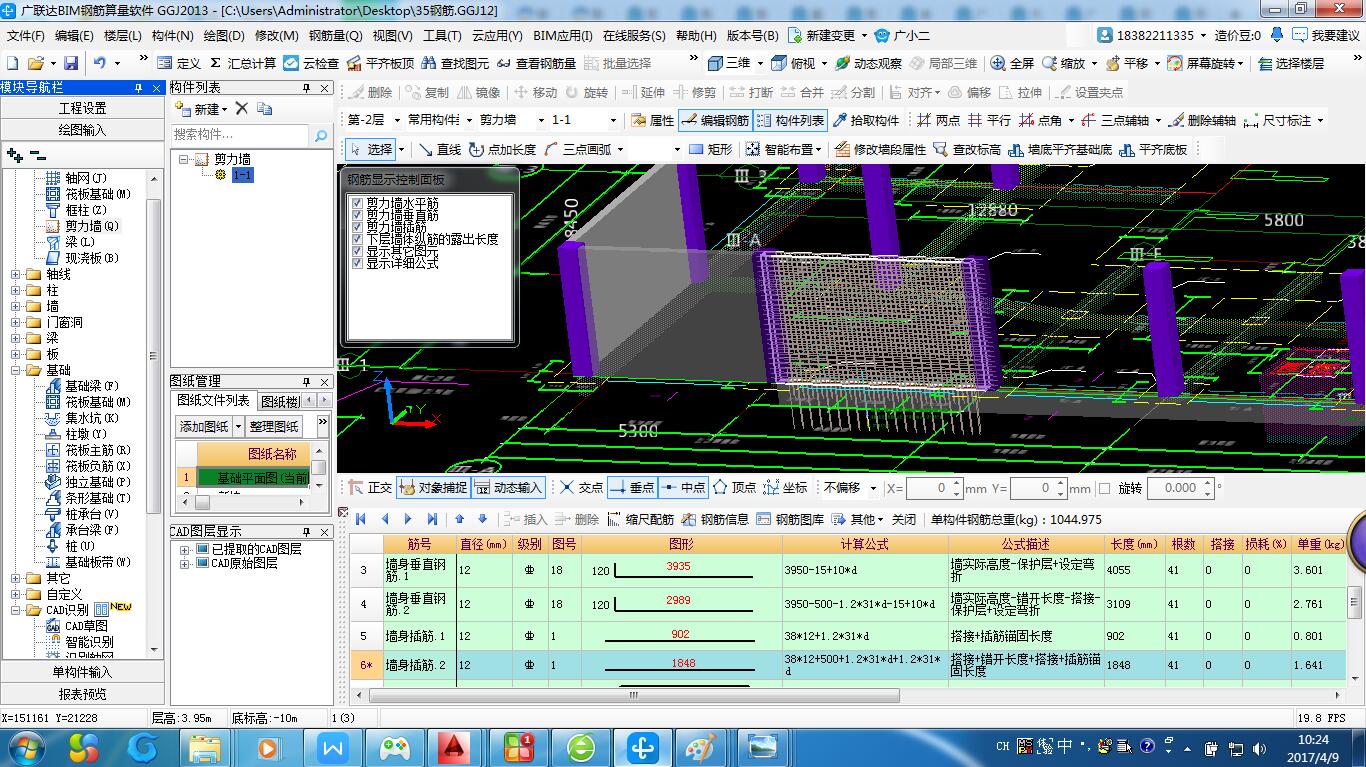Select 剪力墙(Q) in navigation tree
Screen dimensions: 1366x767
pyautogui.click(x=91, y=226)
